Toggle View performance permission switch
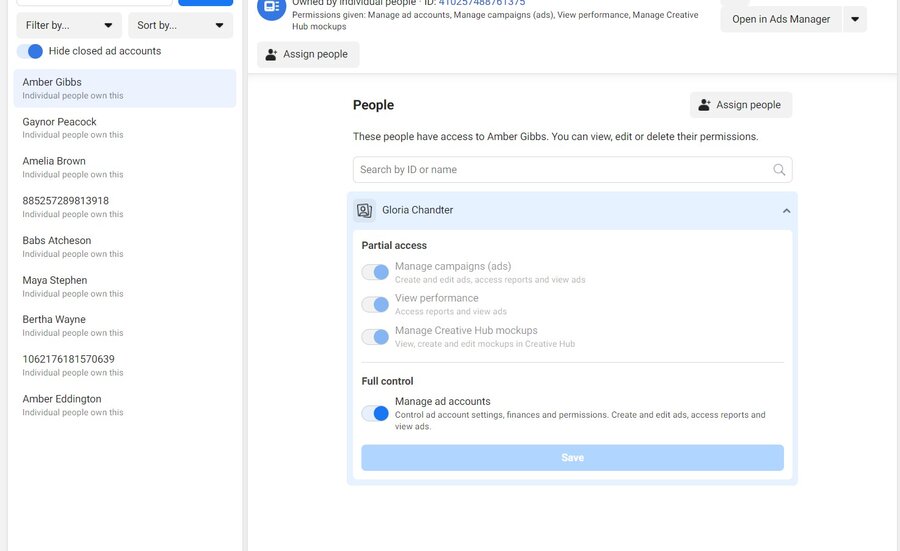 [x=375, y=304]
